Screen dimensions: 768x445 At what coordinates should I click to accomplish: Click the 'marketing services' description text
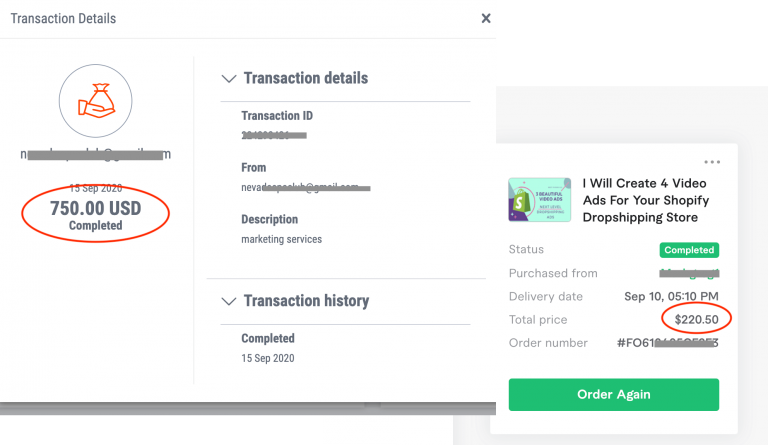pos(281,239)
